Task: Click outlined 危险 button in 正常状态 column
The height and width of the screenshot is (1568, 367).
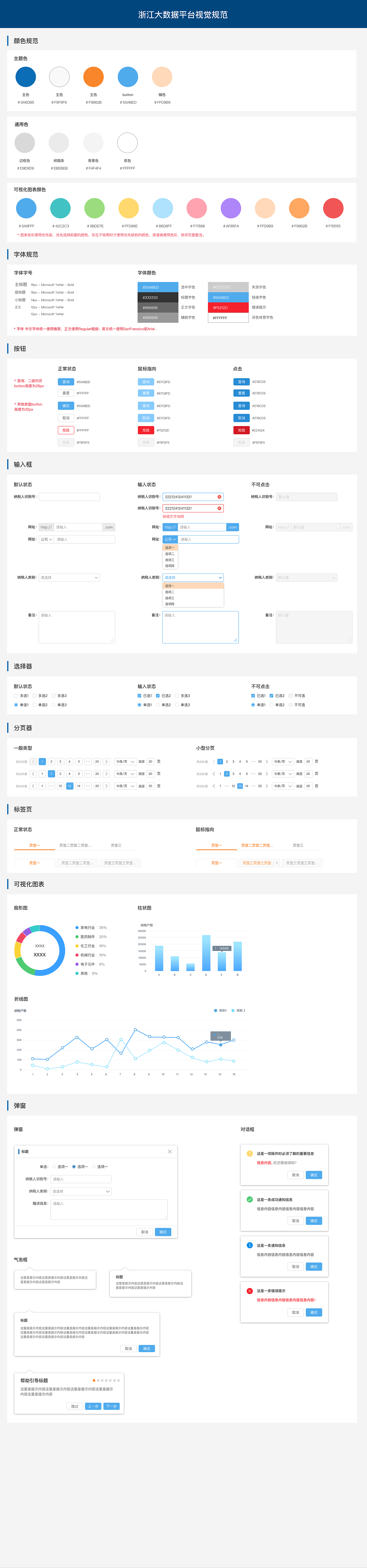Action: 66,430
